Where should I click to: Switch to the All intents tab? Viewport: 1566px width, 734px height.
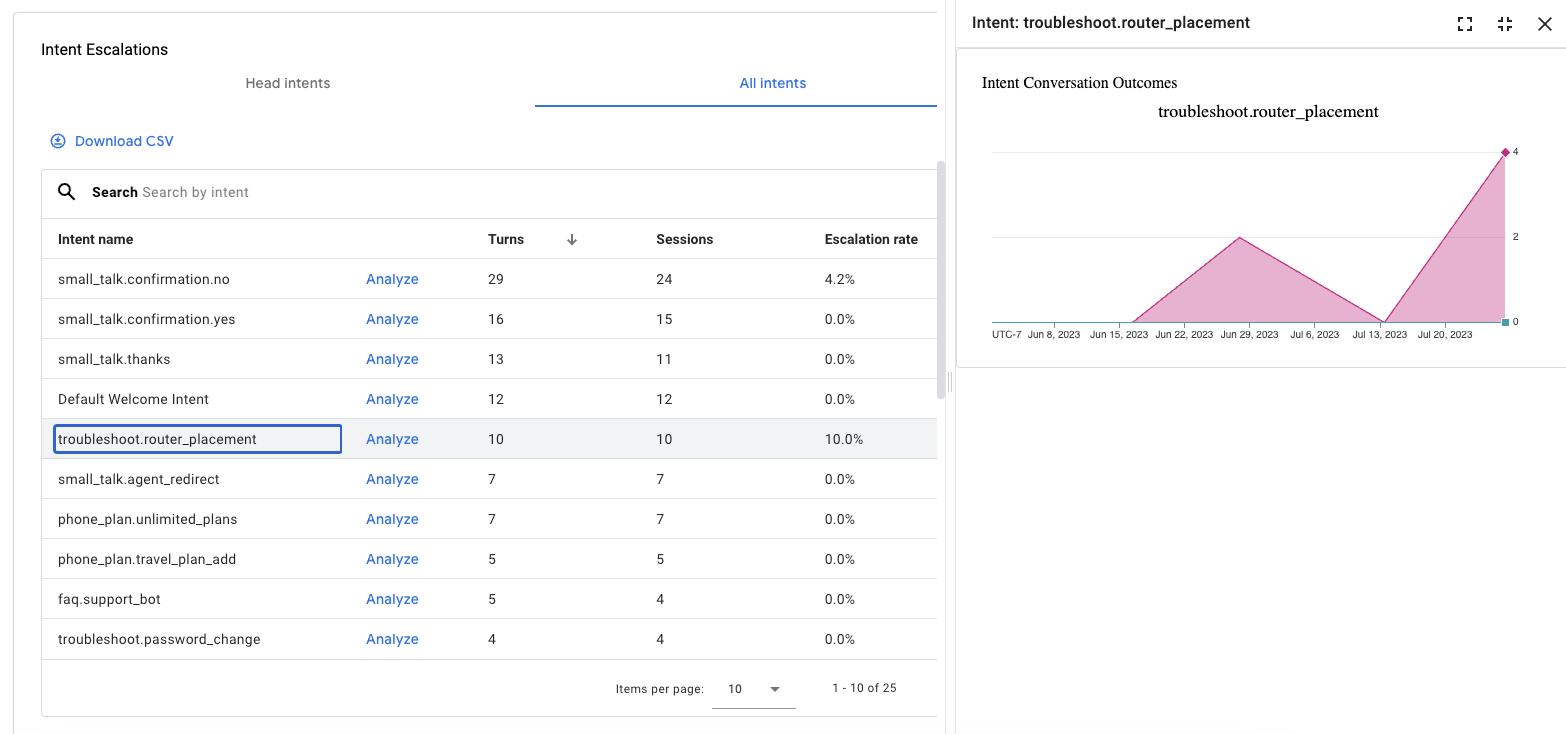coord(772,83)
